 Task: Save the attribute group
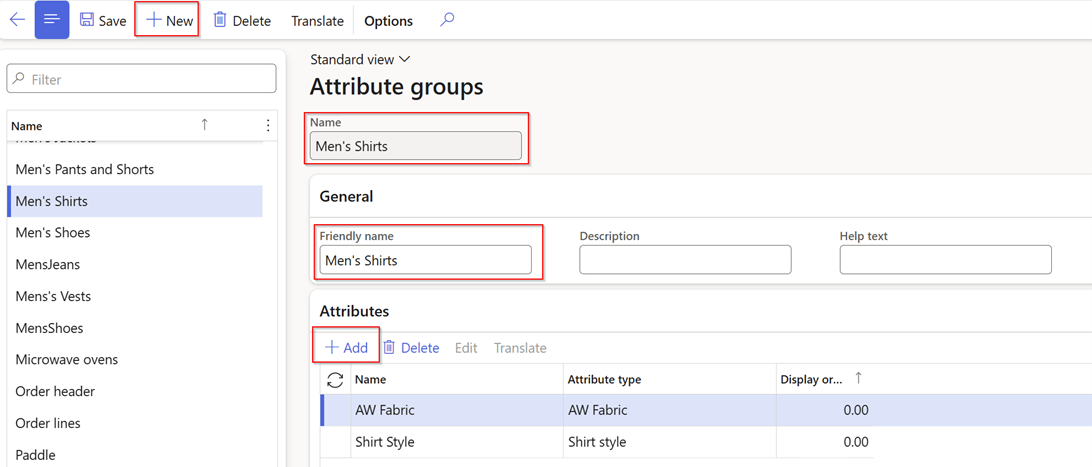(103, 21)
